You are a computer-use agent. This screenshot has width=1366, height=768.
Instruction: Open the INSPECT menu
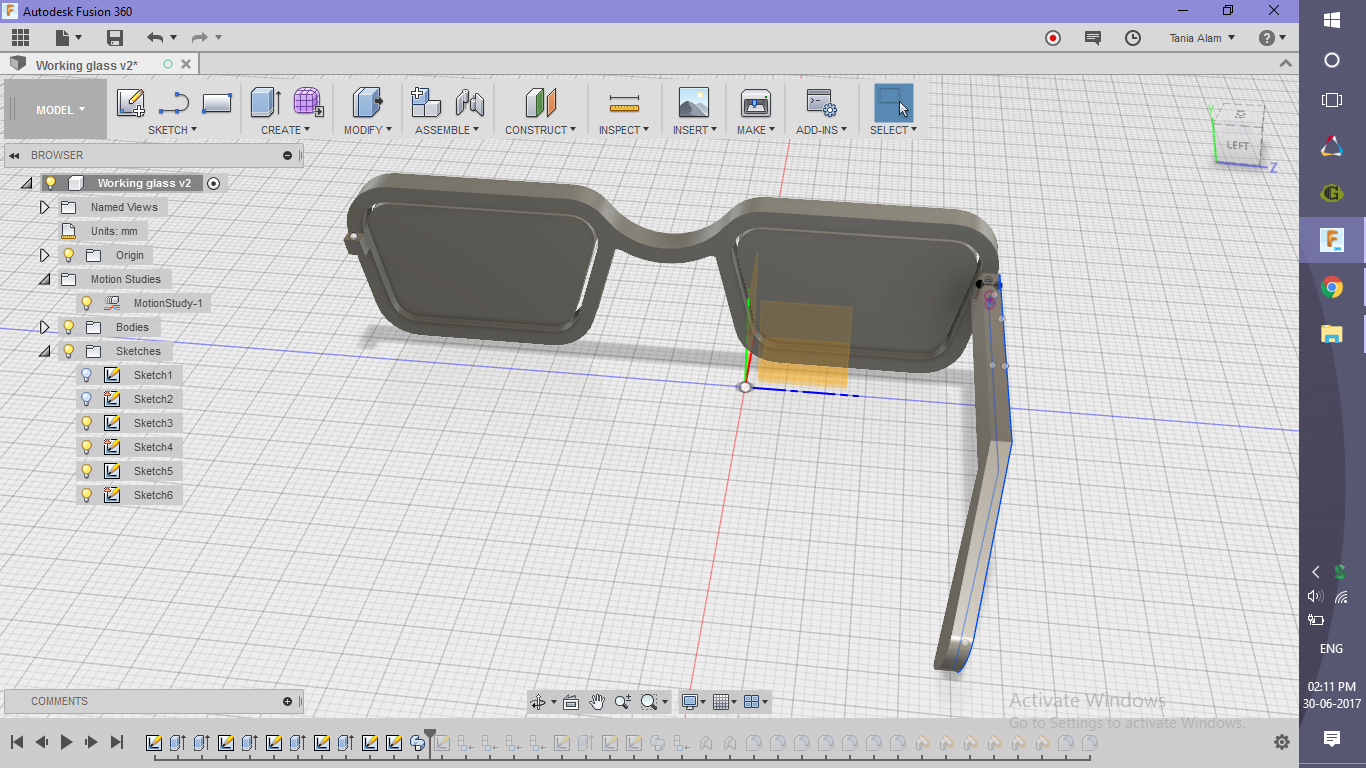624,130
